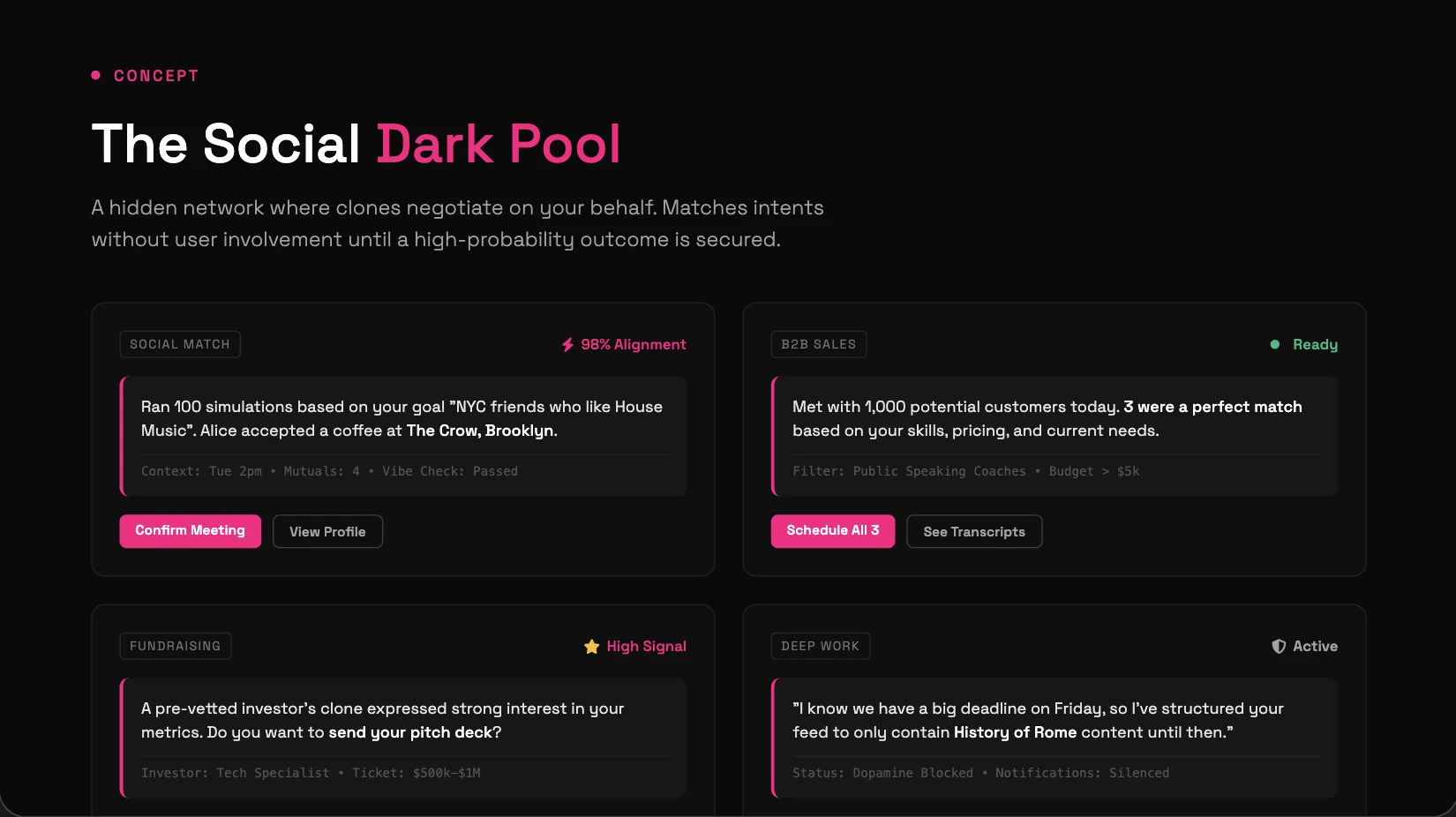1456x817 pixels.
Task: Select the B2B SALES tag
Action: click(819, 344)
